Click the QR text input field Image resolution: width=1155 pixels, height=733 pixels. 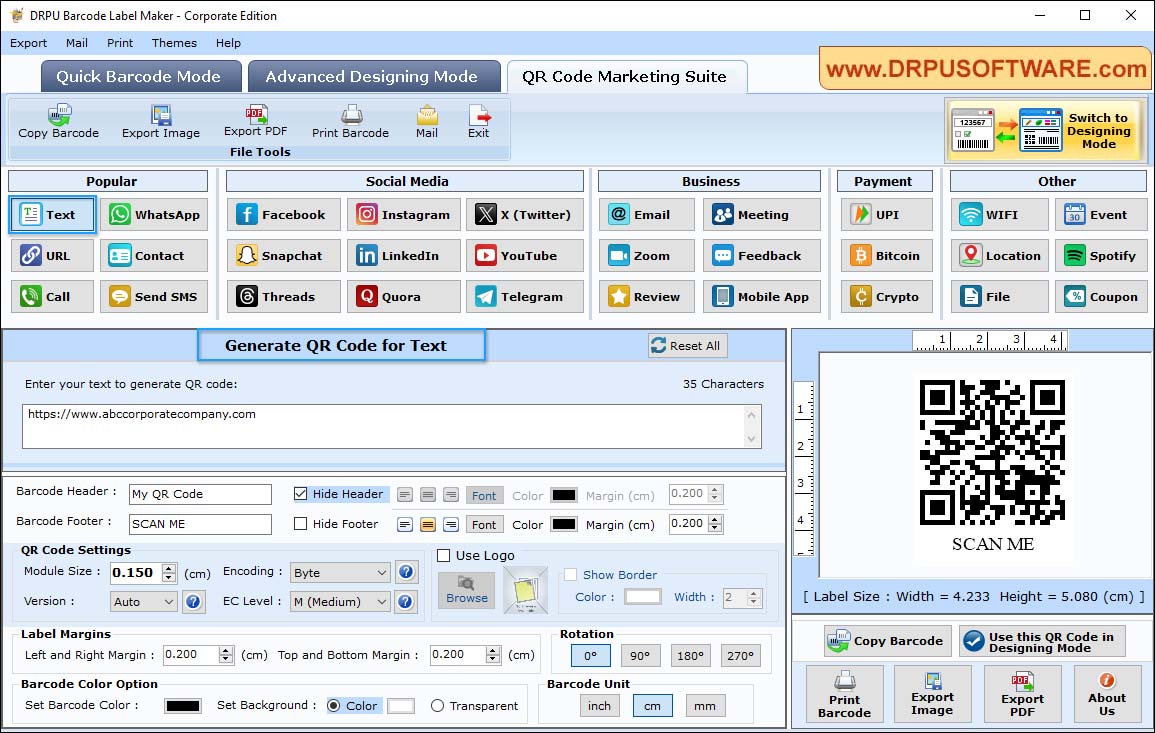pyautogui.click(x=391, y=426)
